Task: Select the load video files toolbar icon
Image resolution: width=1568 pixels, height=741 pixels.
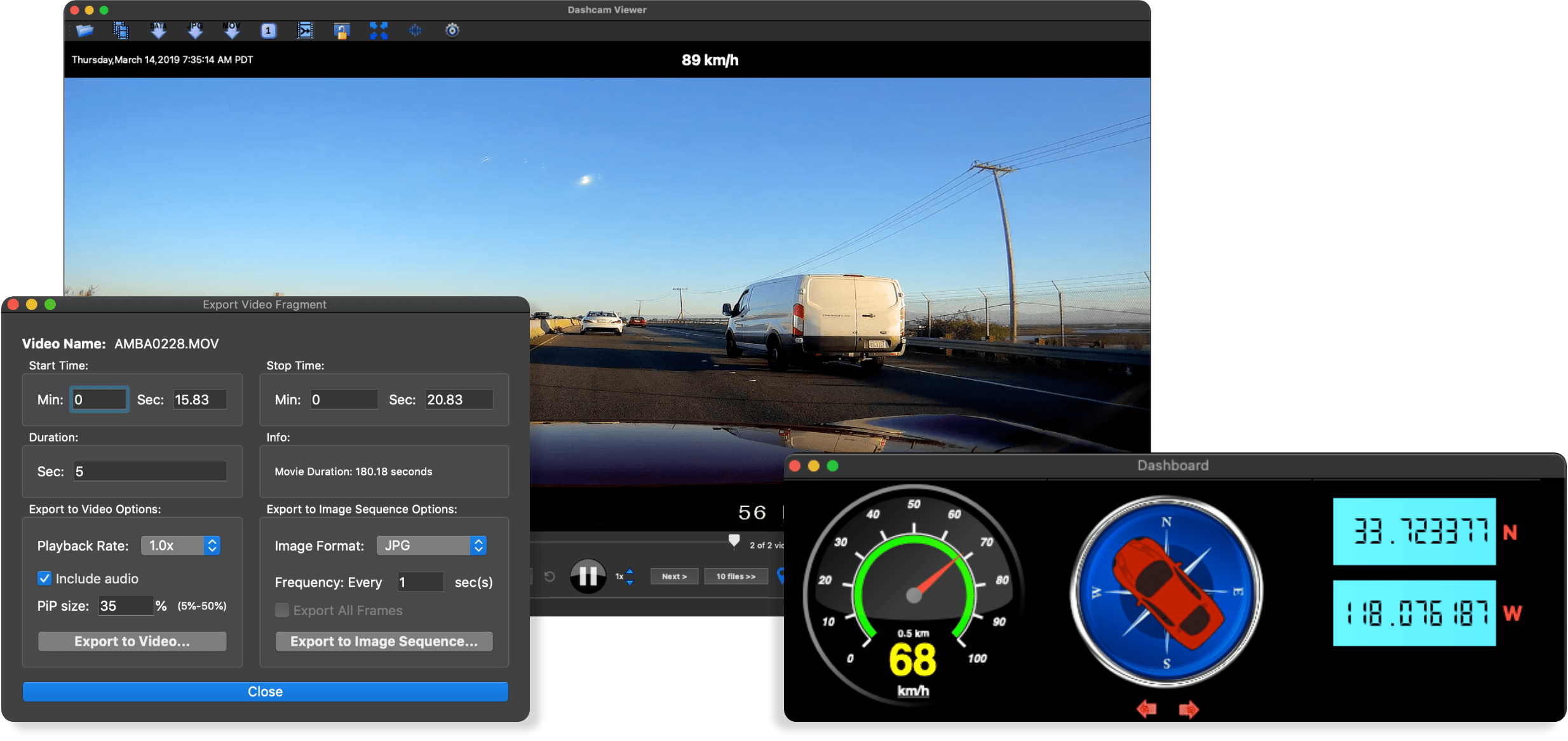Action: (x=121, y=30)
